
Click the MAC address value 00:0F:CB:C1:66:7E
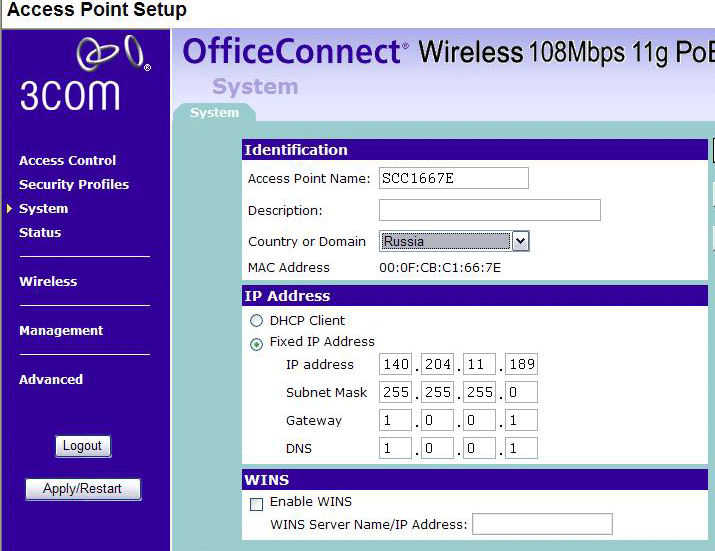click(x=440, y=268)
